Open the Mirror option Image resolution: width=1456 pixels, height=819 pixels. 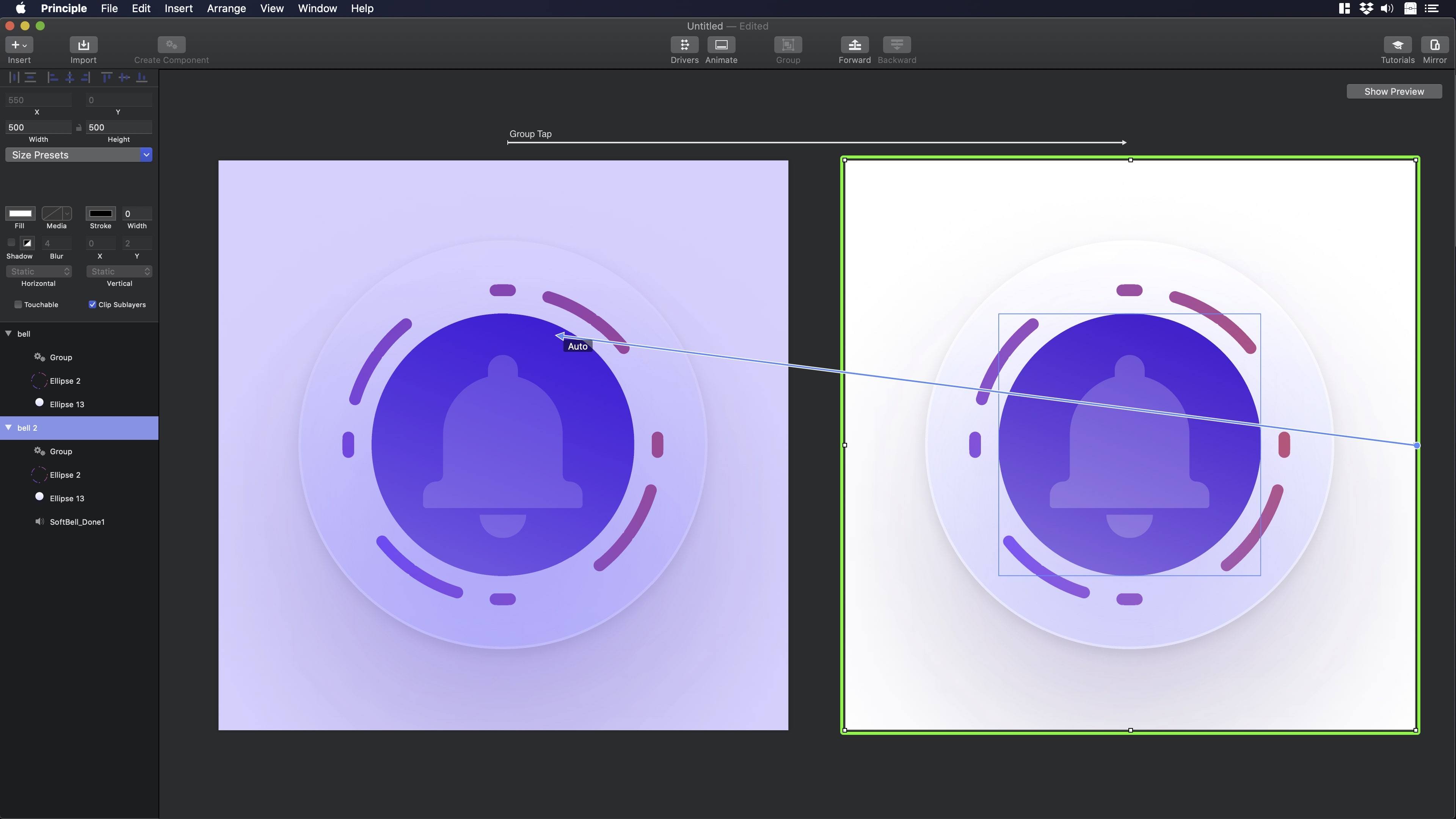coord(1434,45)
